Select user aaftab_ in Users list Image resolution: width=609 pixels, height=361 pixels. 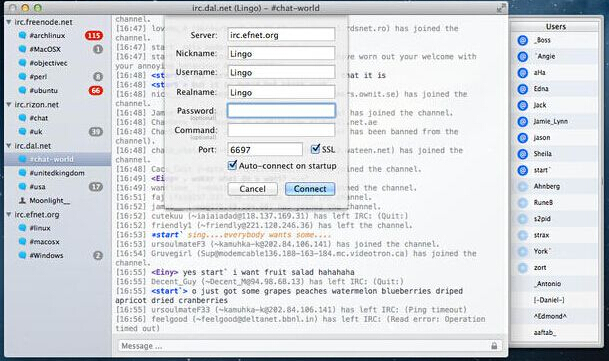pos(555,333)
